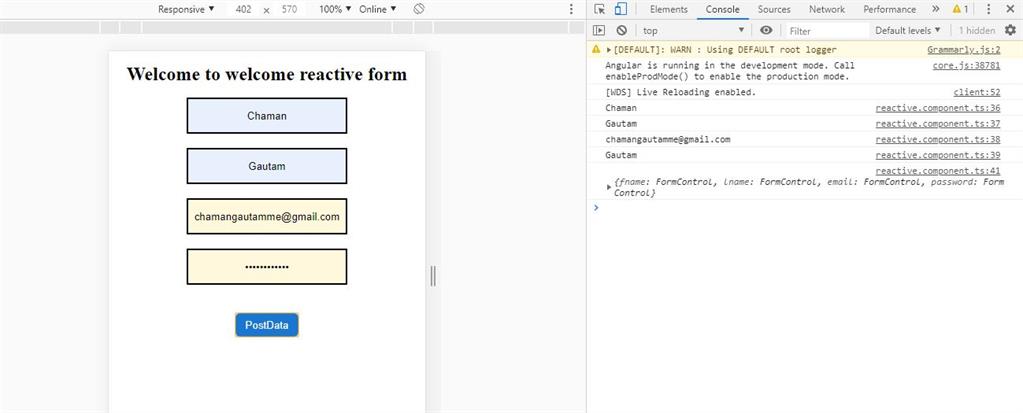Image resolution: width=1023 pixels, height=413 pixels.
Task: Open the Online throttling dropdown
Action: [377, 9]
